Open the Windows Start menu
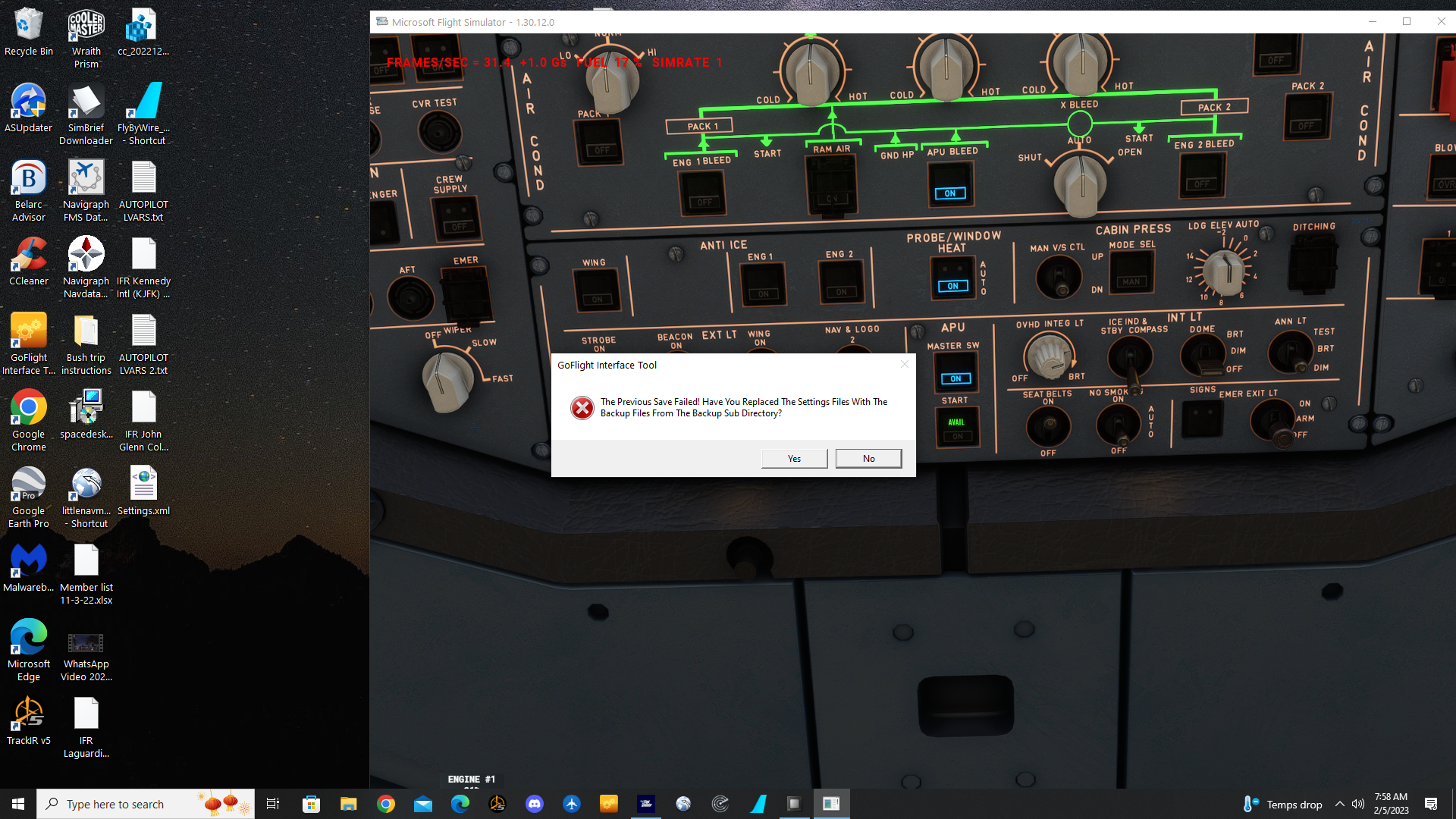This screenshot has height=819, width=1456. 18,804
